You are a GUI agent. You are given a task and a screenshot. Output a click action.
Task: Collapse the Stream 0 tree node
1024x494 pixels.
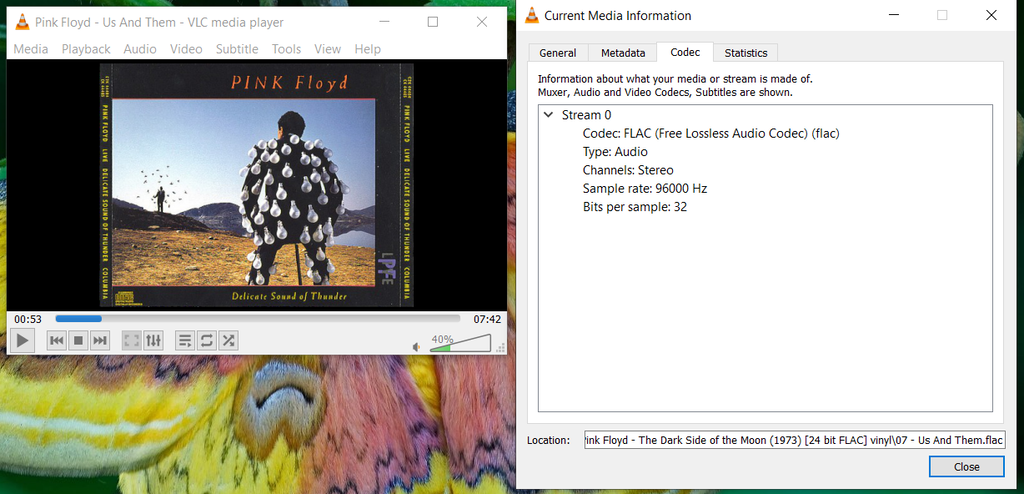click(x=548, y=115)
